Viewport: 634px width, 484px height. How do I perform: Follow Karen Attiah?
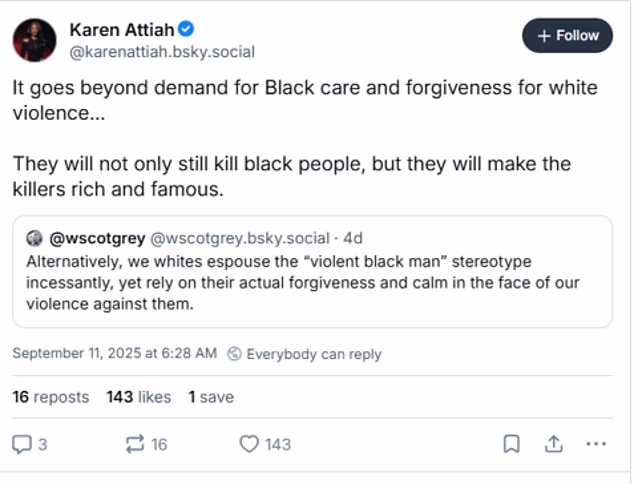click(x=567, y=36)
